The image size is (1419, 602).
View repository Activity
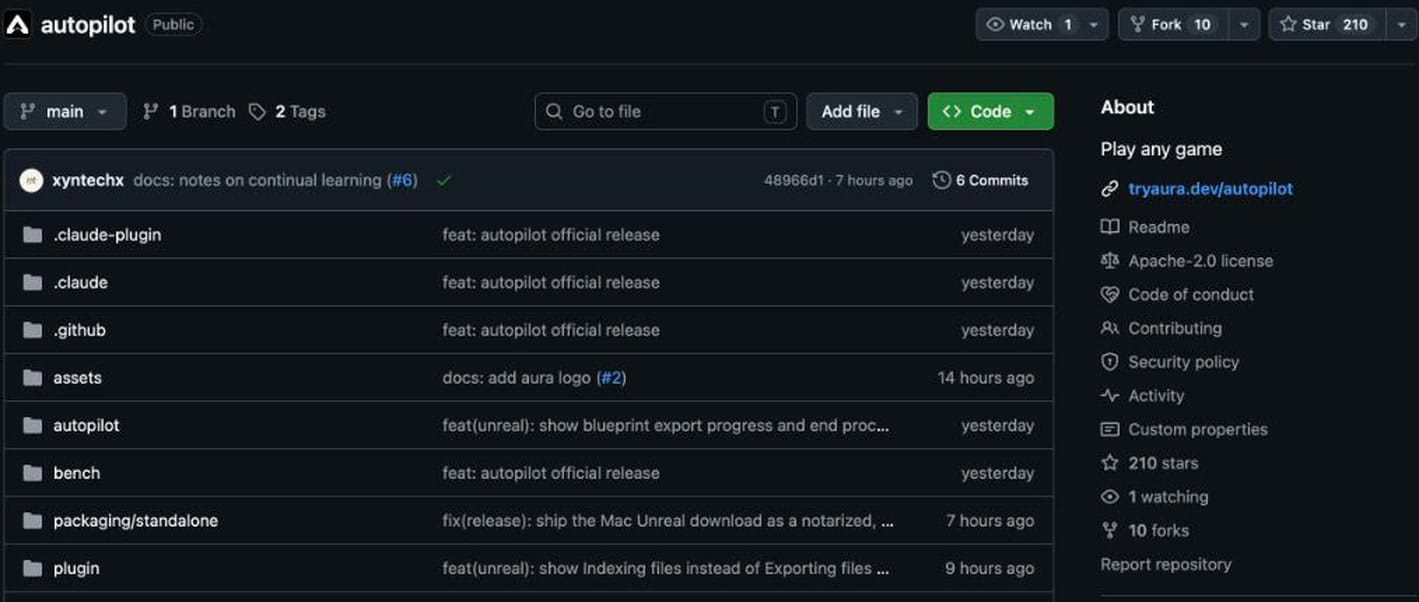tap(1156, 396)
